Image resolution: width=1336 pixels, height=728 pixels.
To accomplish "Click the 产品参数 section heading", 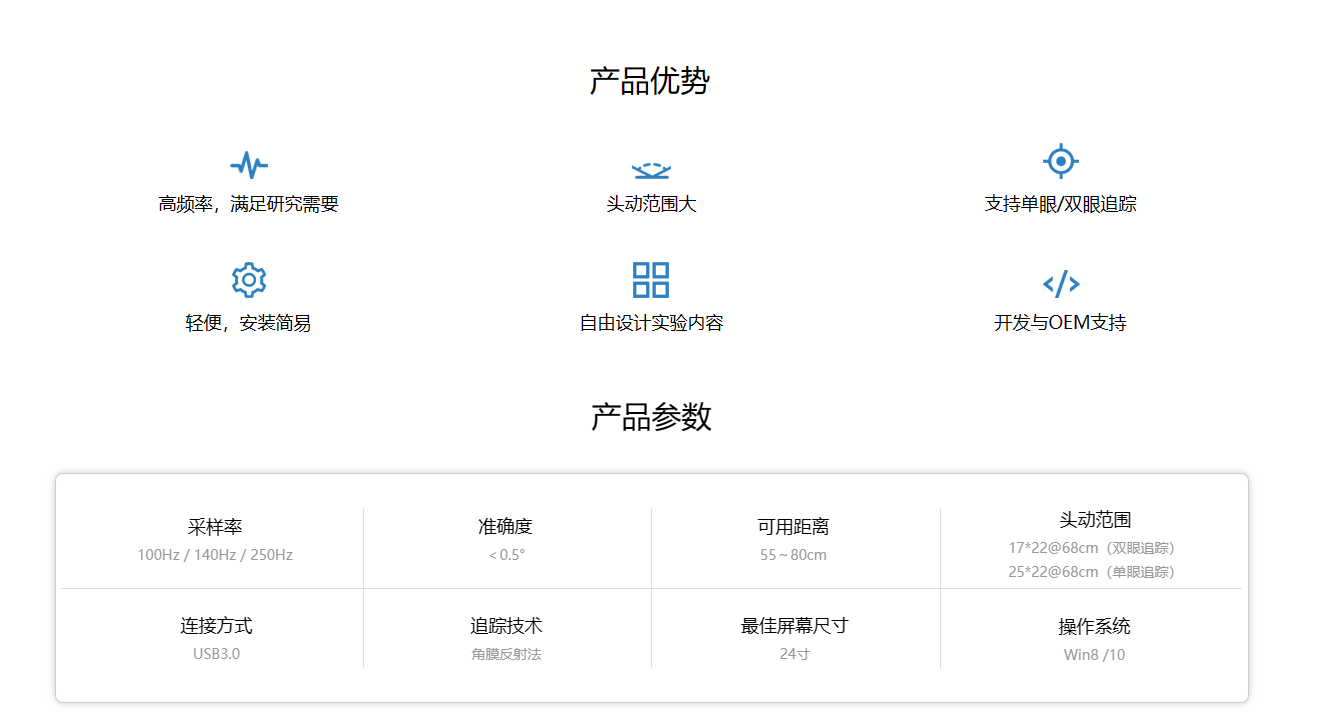I will click(651, 417).
